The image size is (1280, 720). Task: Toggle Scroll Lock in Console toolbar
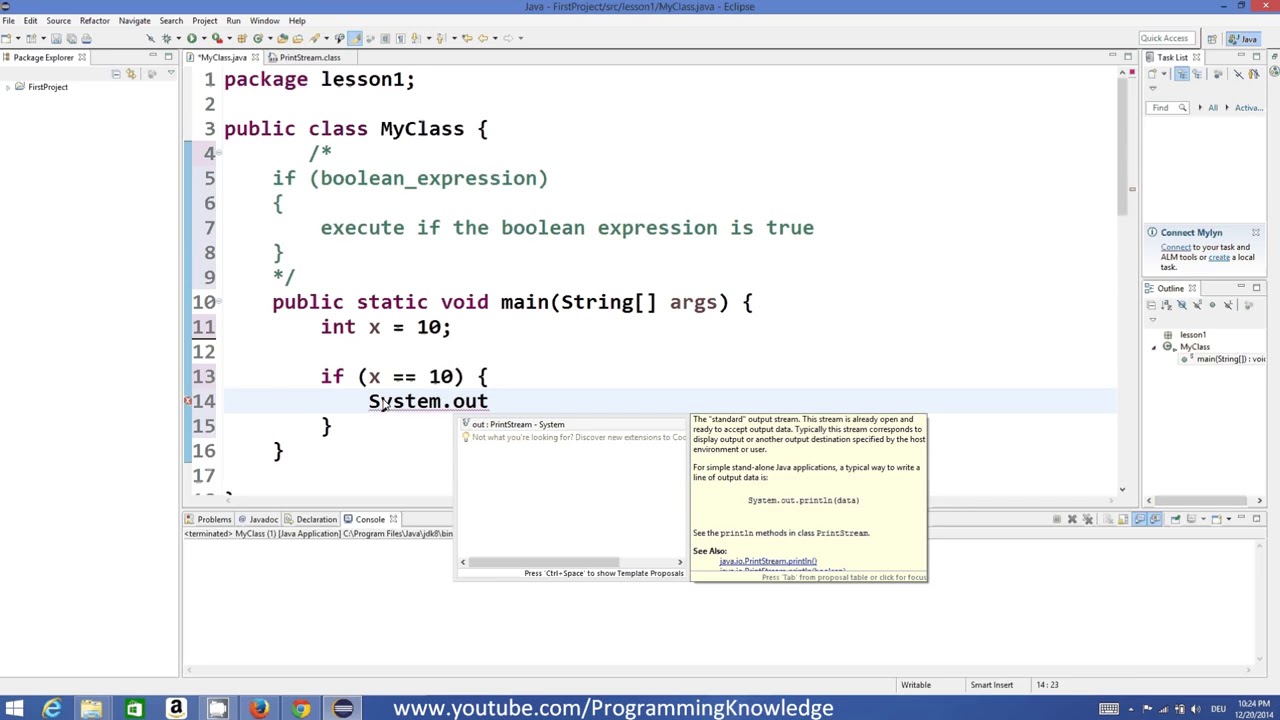[1123, 519]
